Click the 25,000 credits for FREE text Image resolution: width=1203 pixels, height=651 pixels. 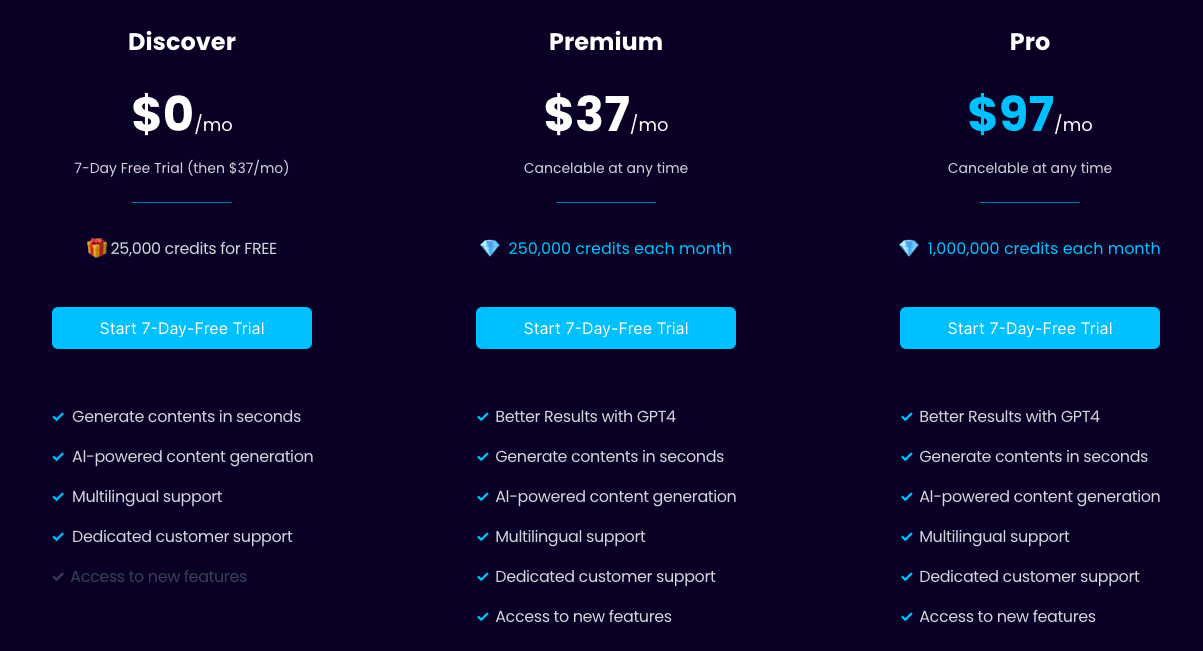194,248
